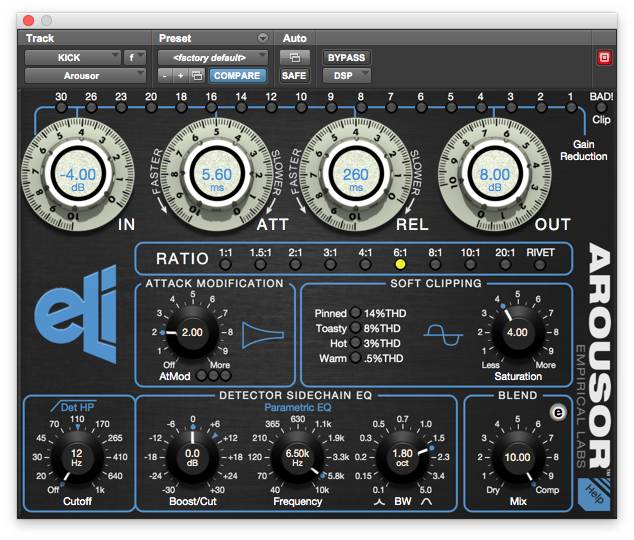Click the BW bandwidth knob
The image size is (634, 540).
[402, 457]
